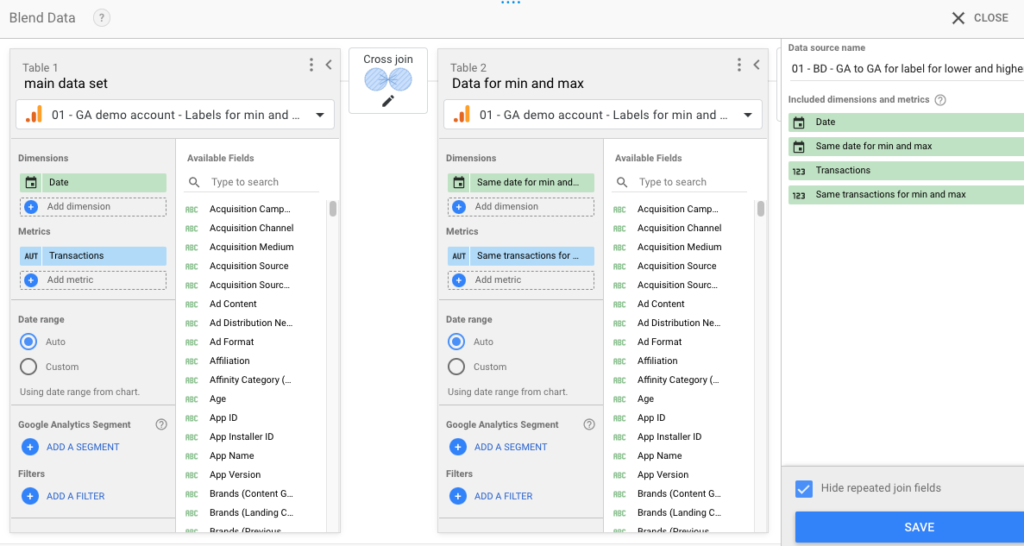Click plus icon beside ADD A SEGMENT in Table 1
1024x546 pixels.
coord(29,447)
